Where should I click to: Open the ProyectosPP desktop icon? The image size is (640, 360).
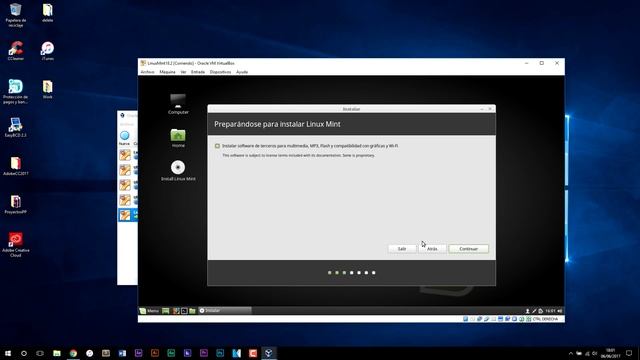pos(16,204)
